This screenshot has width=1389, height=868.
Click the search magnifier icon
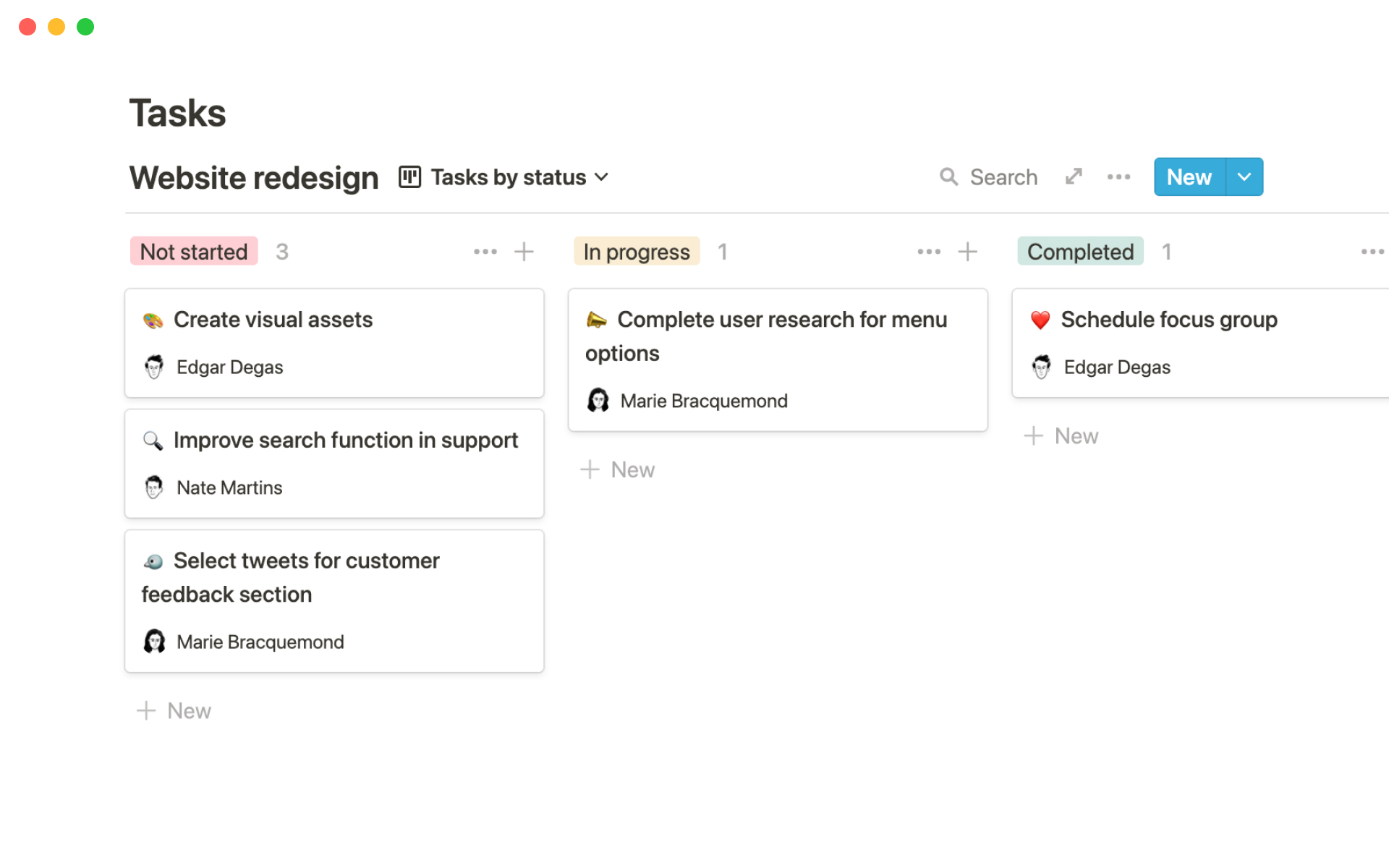(948, 177)
